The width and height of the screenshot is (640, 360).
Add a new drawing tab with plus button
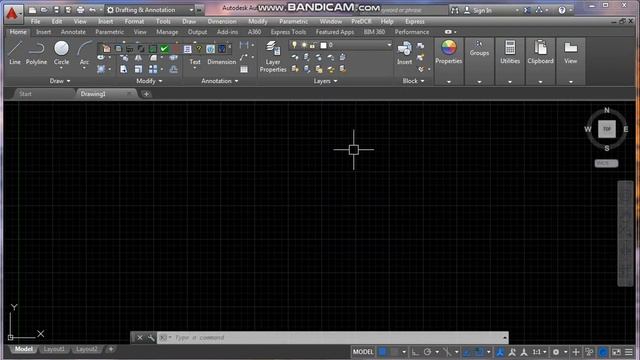click(x=146, y=94)
